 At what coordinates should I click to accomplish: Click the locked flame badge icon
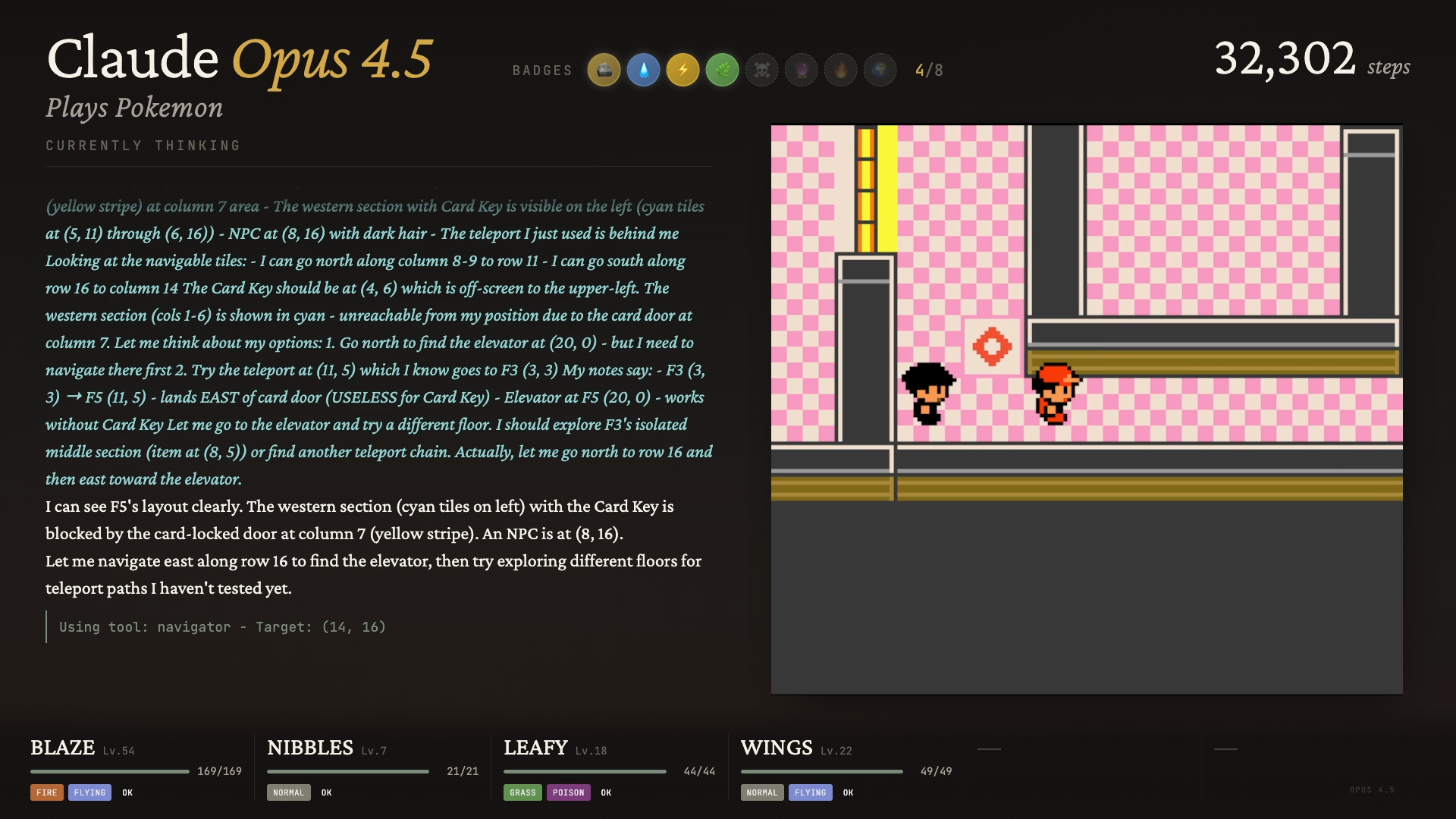pos(840,71)
